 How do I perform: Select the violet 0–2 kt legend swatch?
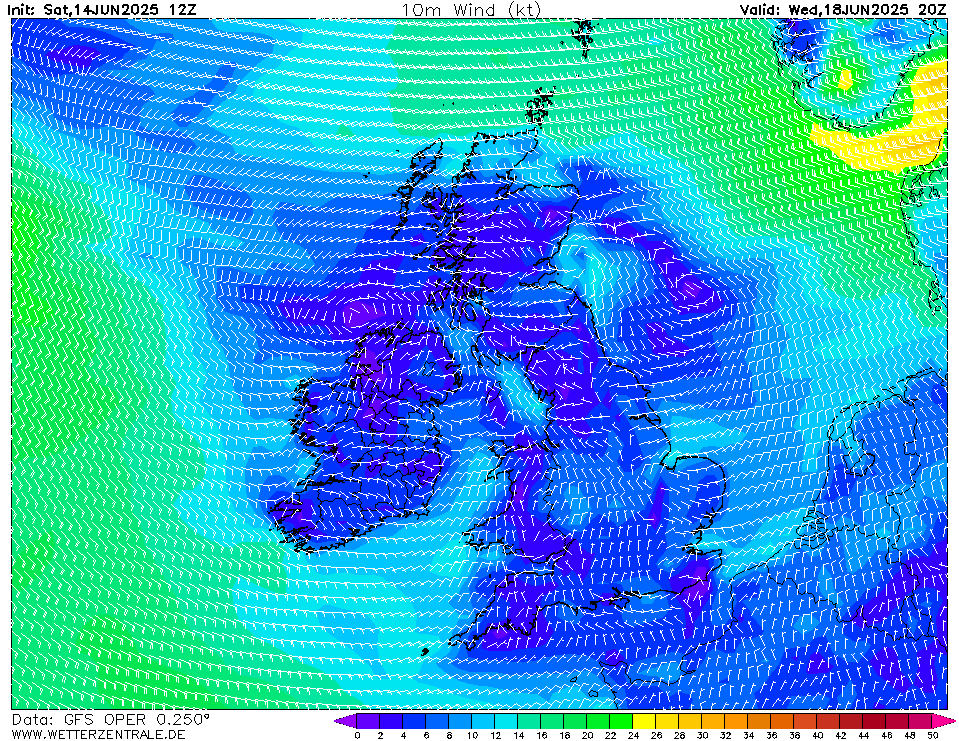(x=368, y=721)
